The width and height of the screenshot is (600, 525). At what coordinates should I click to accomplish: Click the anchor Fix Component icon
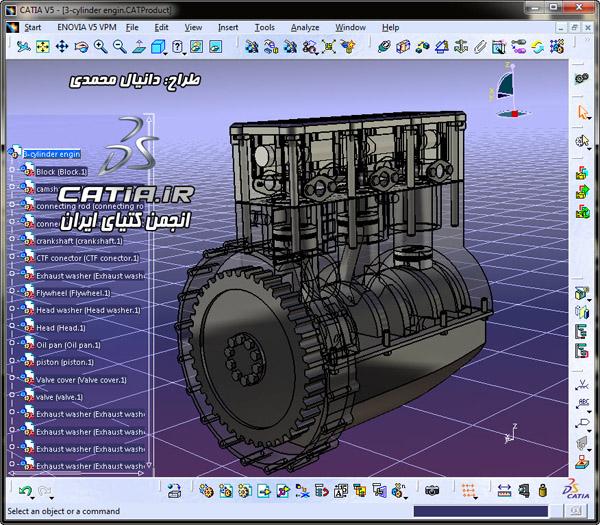tap(461, 47)
